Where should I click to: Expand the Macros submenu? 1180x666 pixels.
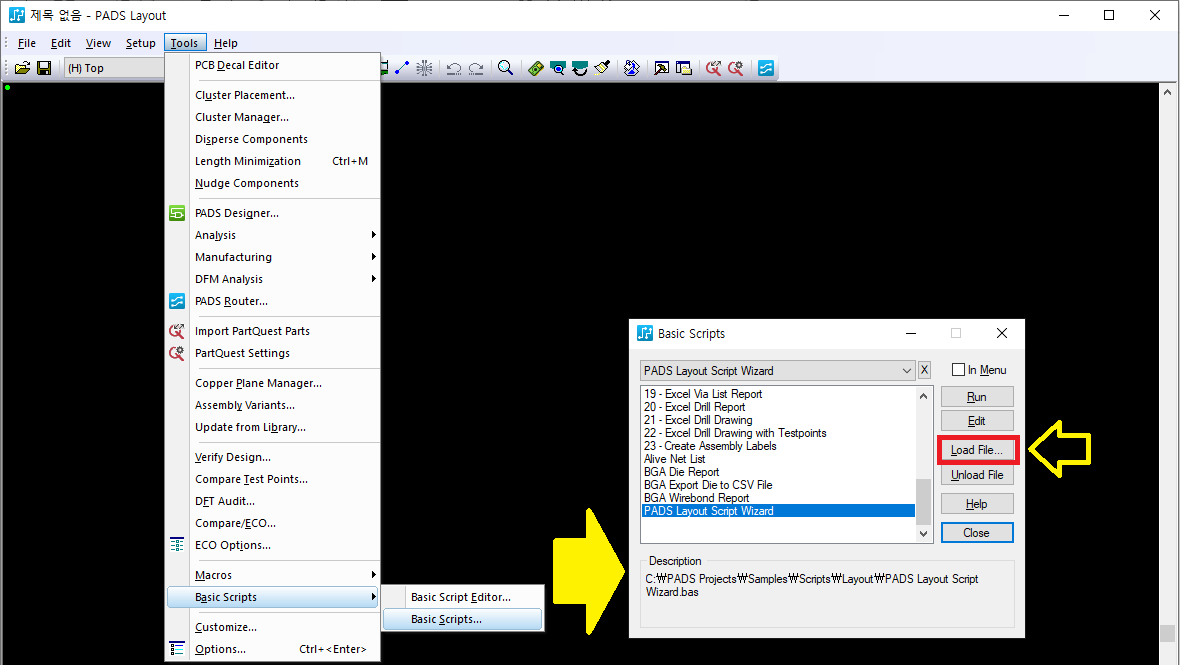pyautogui.click(x=272, y=575)
